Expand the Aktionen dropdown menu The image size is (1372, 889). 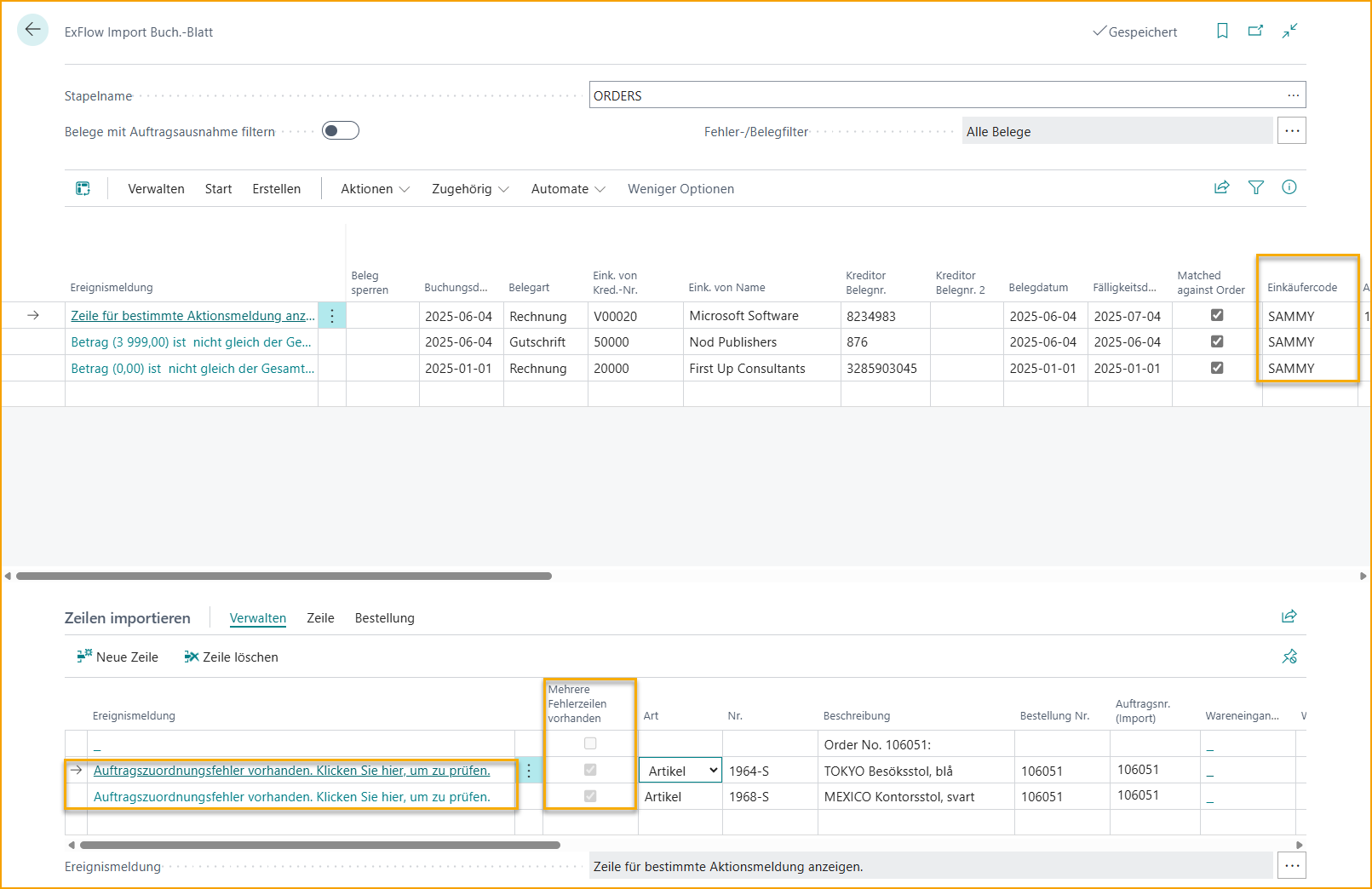(x=375, y=189)
